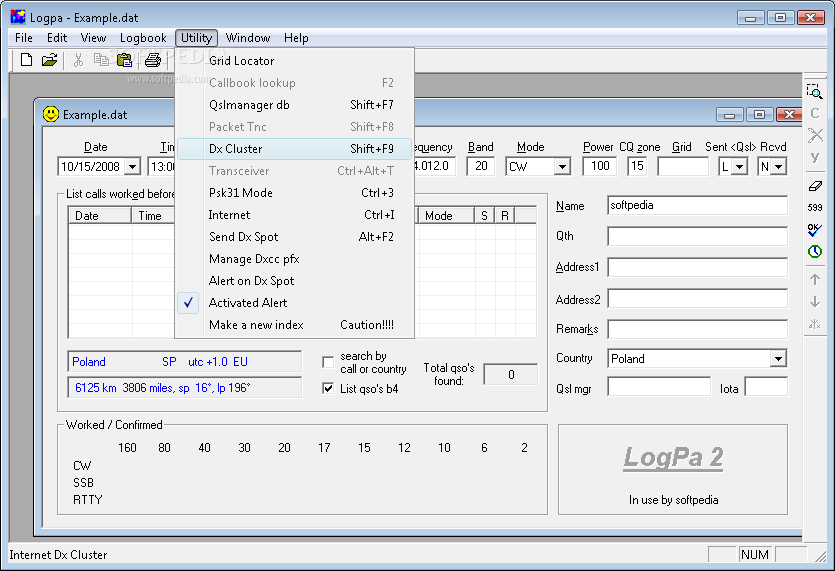
Task: Expand the Country dropdown showing Poland
Action: pyautogui.click(x=778, y=358)
